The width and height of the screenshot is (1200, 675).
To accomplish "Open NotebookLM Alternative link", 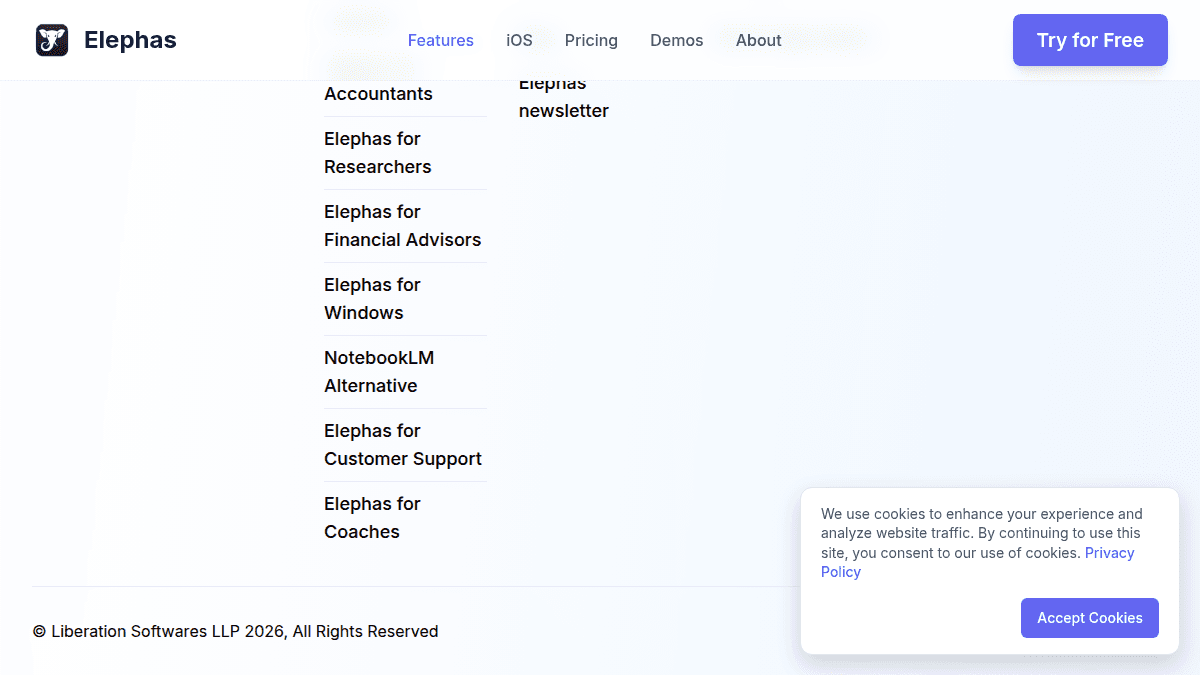I will pyautogui.click(x=379, y=372).
